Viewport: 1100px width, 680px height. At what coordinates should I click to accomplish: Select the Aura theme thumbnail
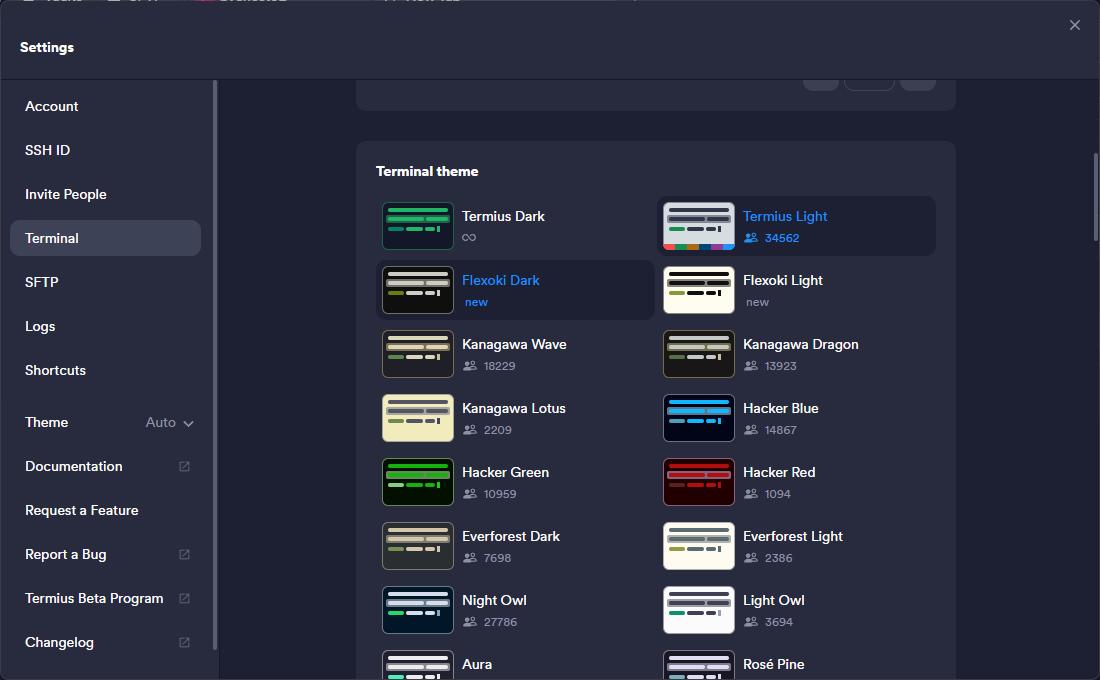417,665
